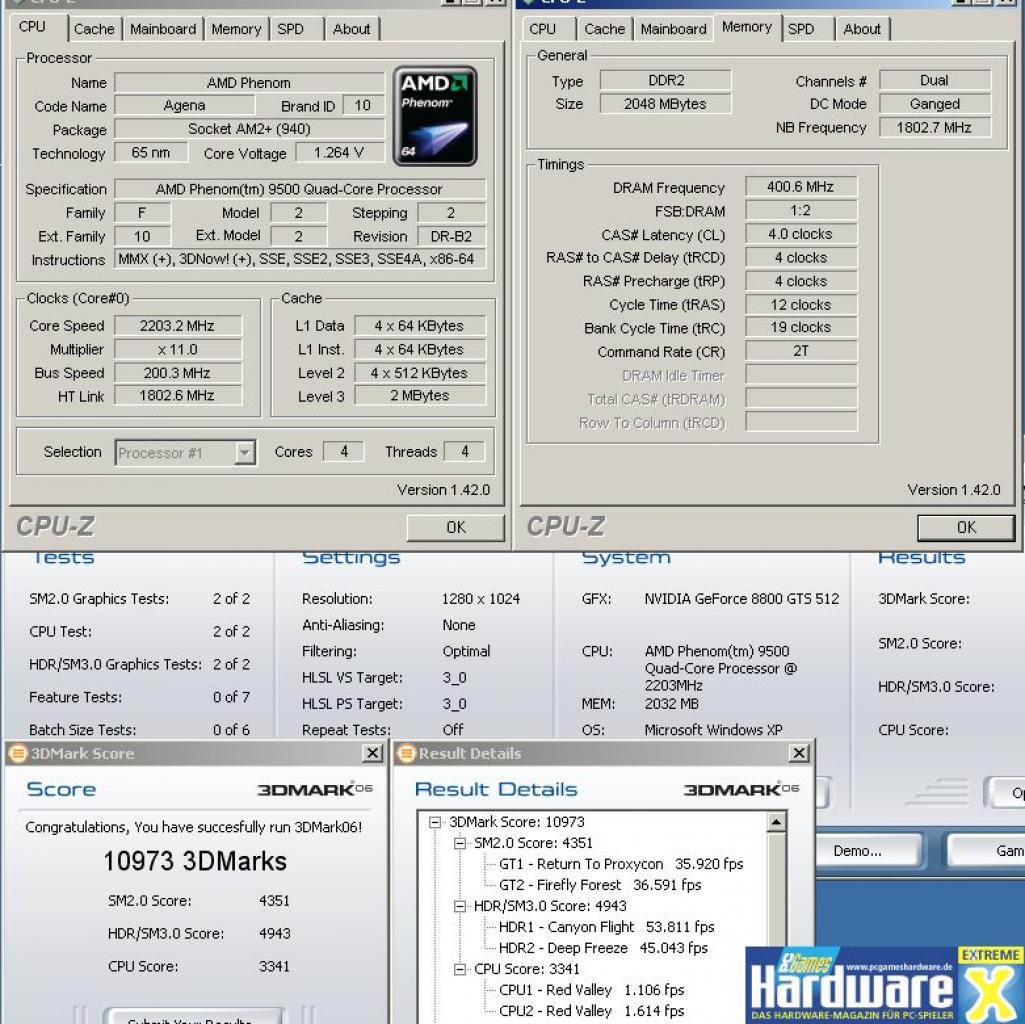Collapse the HDR/SM3.0 Score tree node
1025x1024 pixels.
460,906
